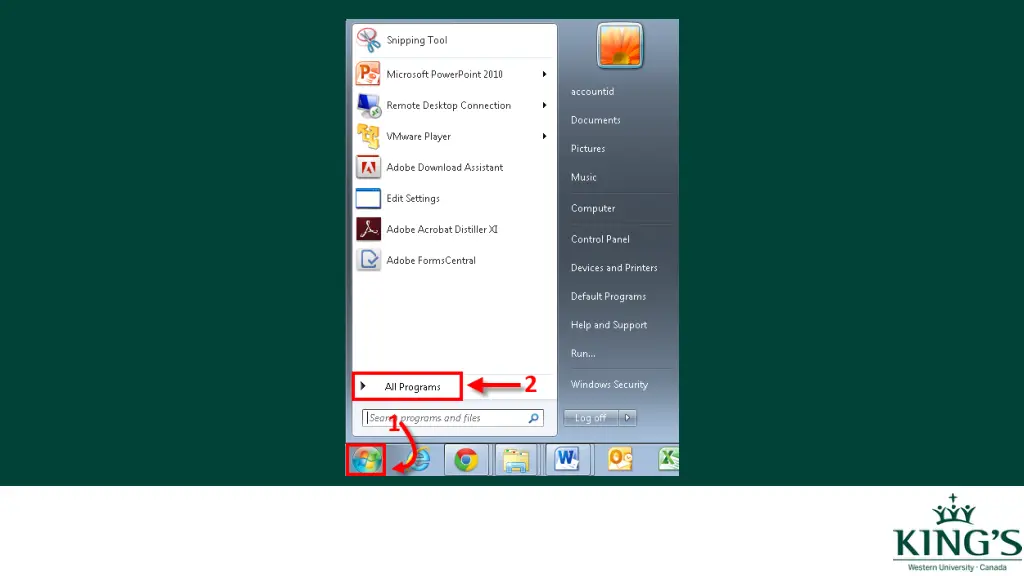Image resolution: width=1024 pixels, height=576 pixels.
Task: Open Microsoft Word from the taskbar
Action: click(x=568, y=460)
